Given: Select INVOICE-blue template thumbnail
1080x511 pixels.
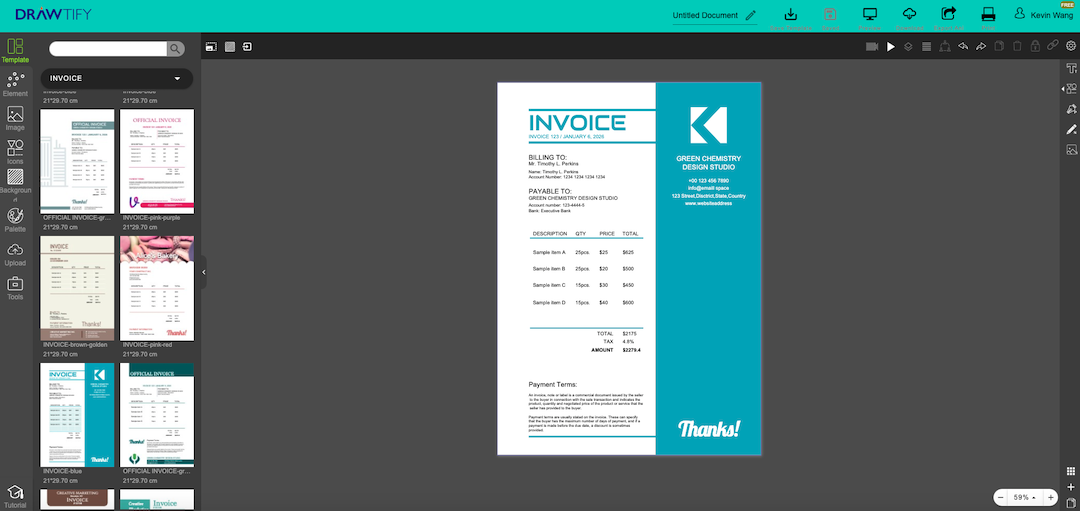Looking at the screenshot, I should (77, 415).
